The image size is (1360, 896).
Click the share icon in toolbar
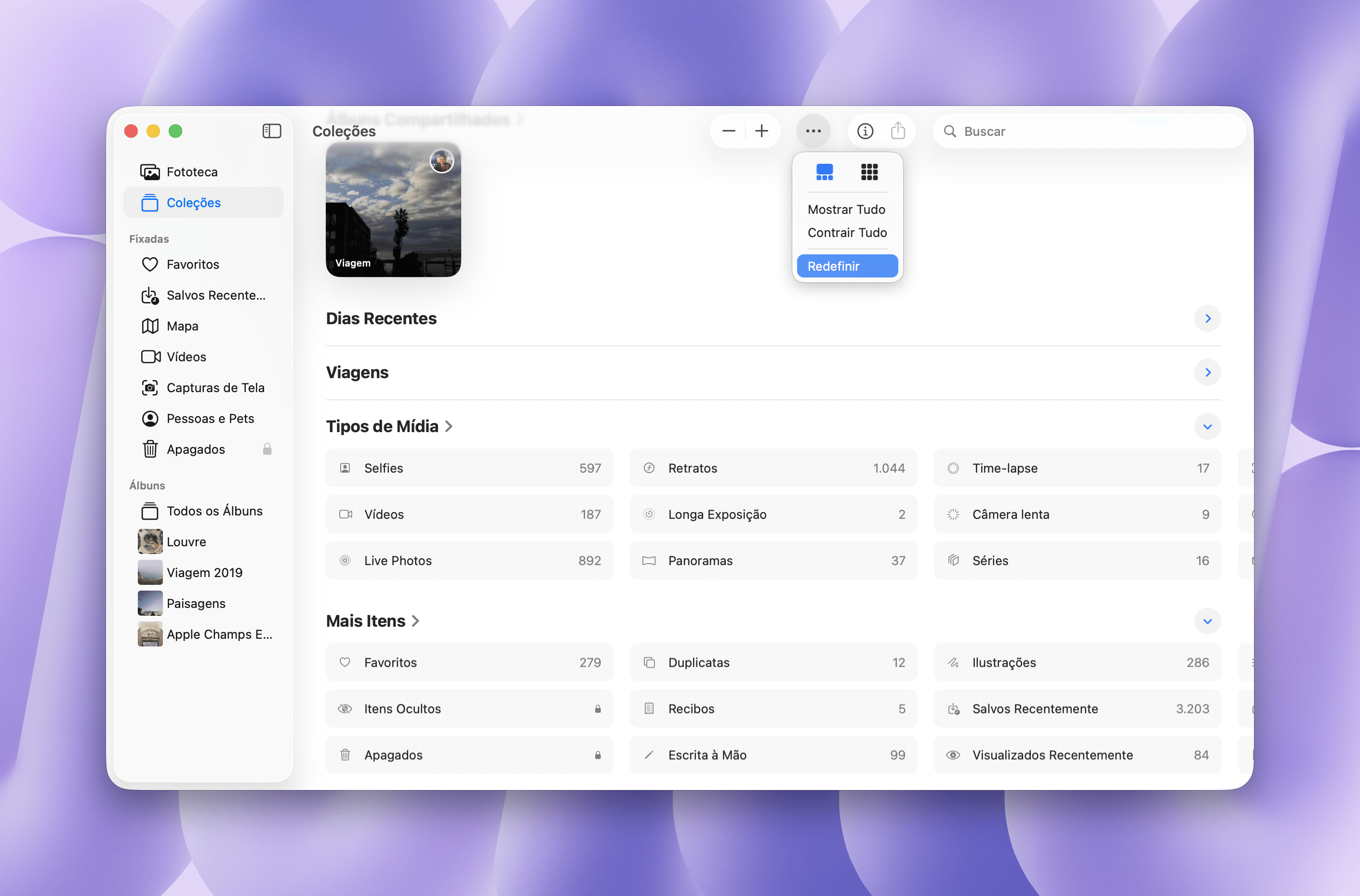tap(897, 131)
